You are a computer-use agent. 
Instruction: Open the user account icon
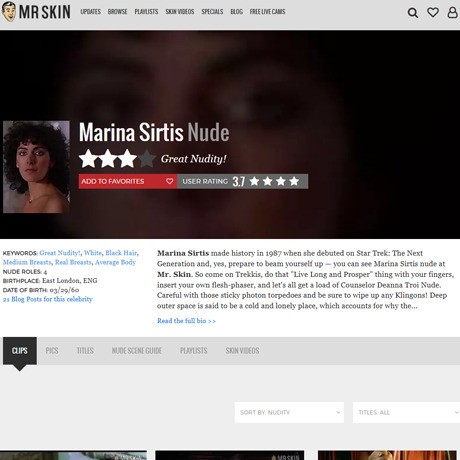tap(452, 12)
